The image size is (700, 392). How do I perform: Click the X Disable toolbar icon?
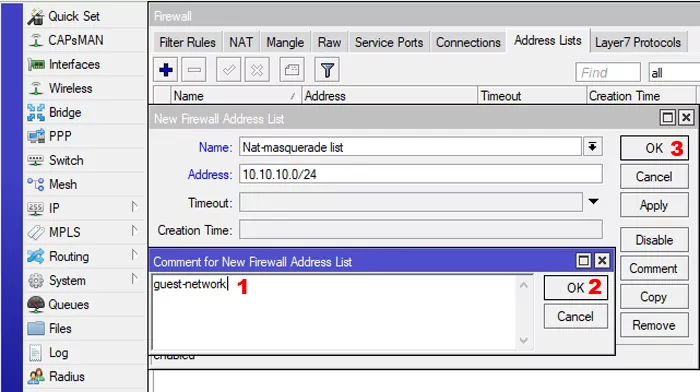[x=257, y=70]
